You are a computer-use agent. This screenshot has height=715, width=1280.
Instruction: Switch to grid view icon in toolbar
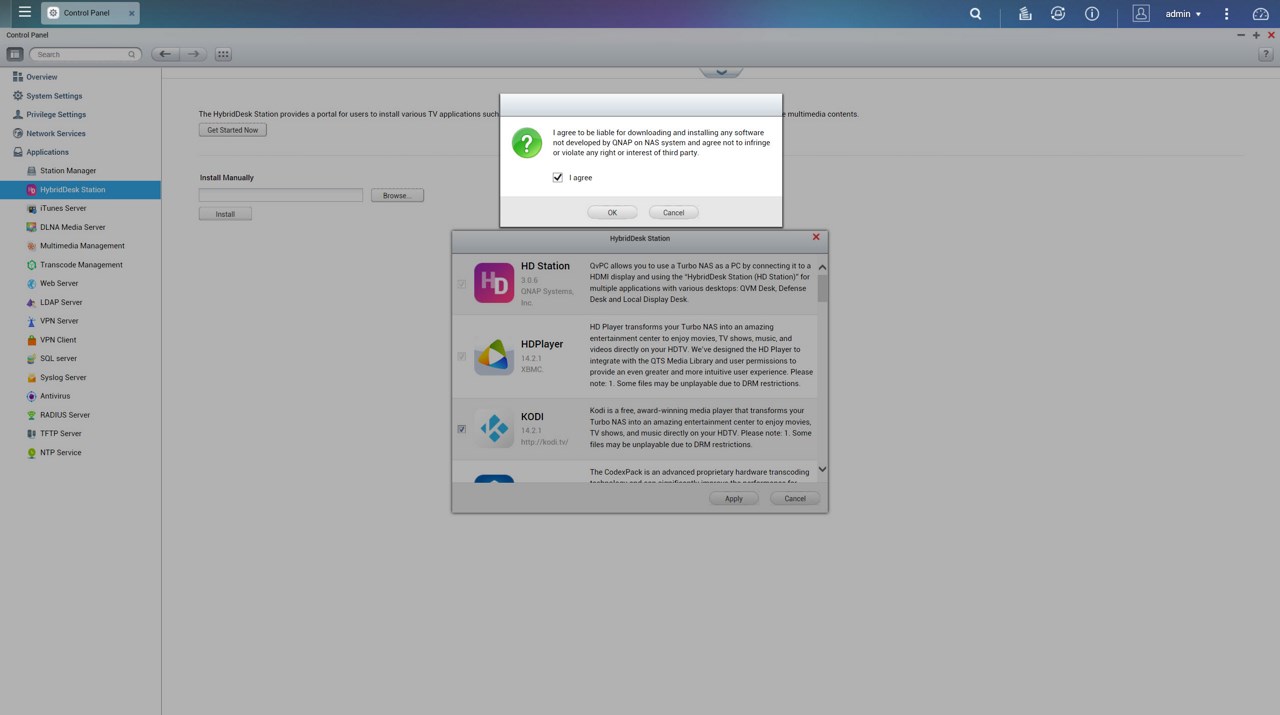tap(223, 54)
